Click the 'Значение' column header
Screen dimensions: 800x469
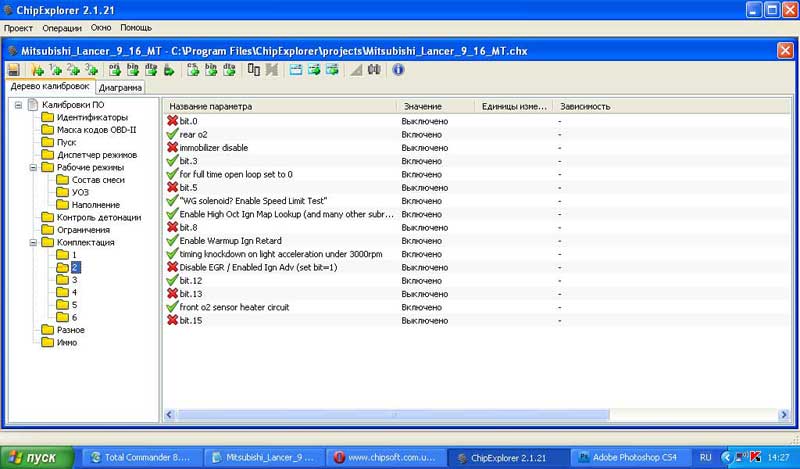(x=422, y=106)
